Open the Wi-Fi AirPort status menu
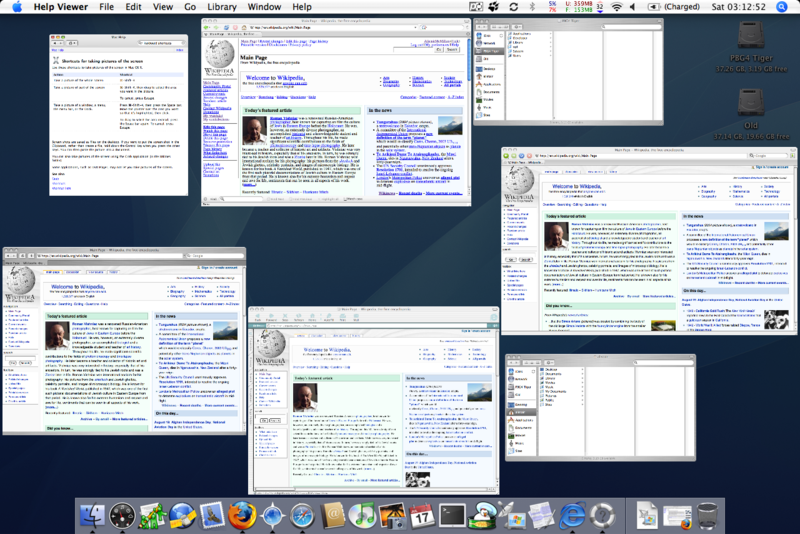This screenshot has width=800, height=534. [x=617, y=7]
